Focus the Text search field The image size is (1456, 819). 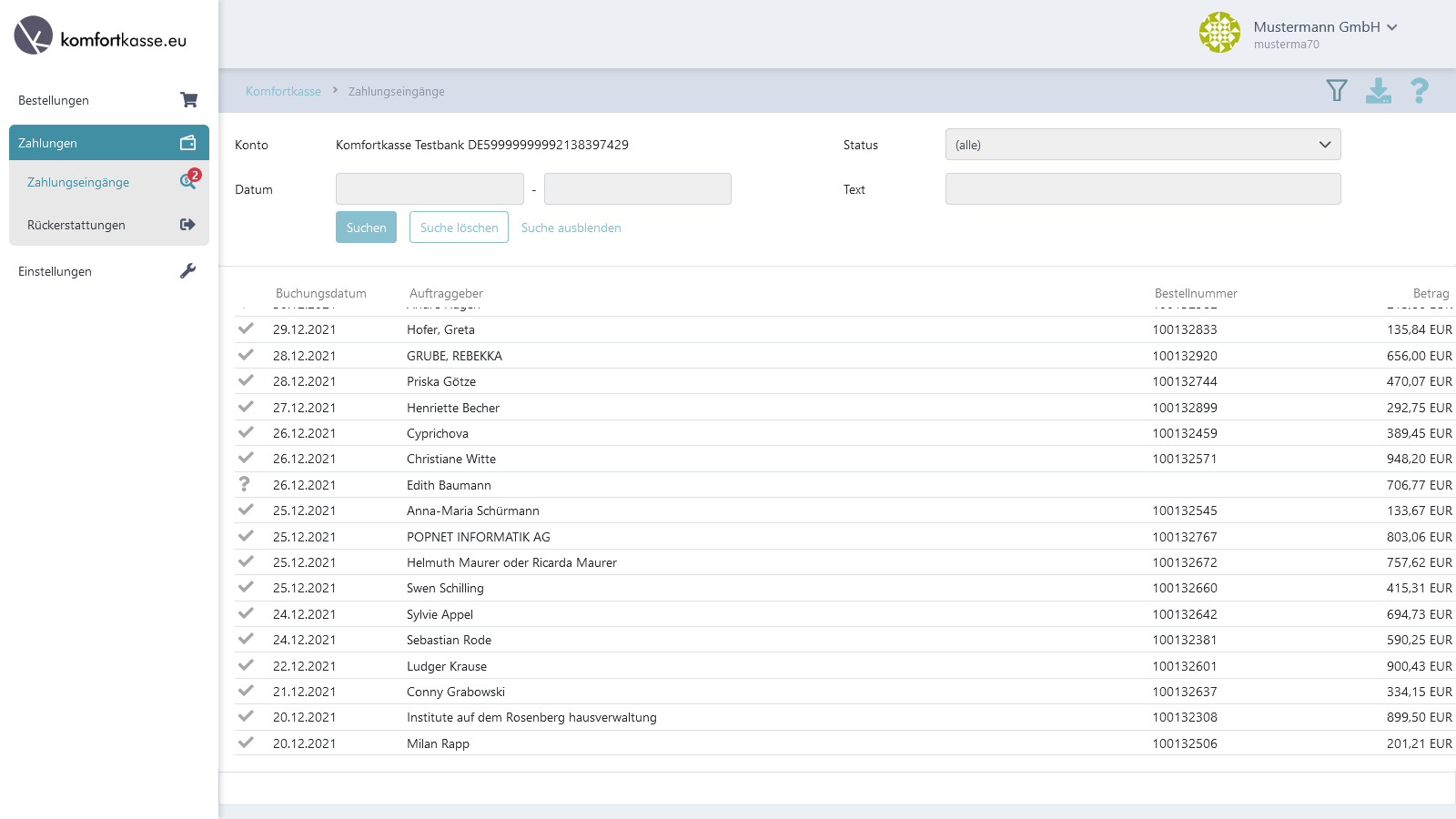click(1143, 189)
